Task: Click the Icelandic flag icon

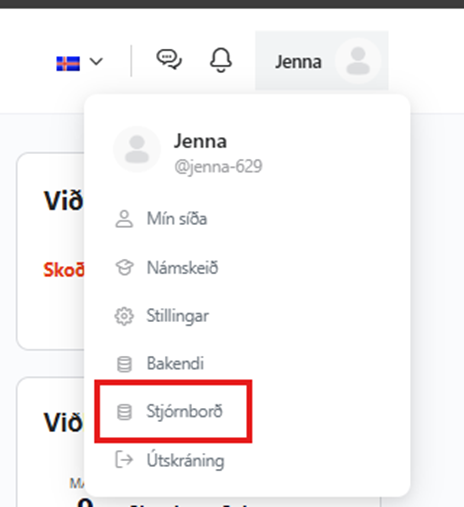Action: tap(68, 63)
